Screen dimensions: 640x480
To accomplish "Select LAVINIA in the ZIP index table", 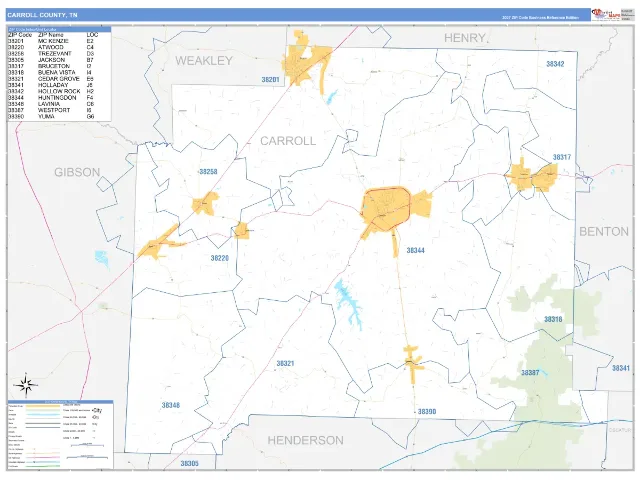I will [49, 104].
